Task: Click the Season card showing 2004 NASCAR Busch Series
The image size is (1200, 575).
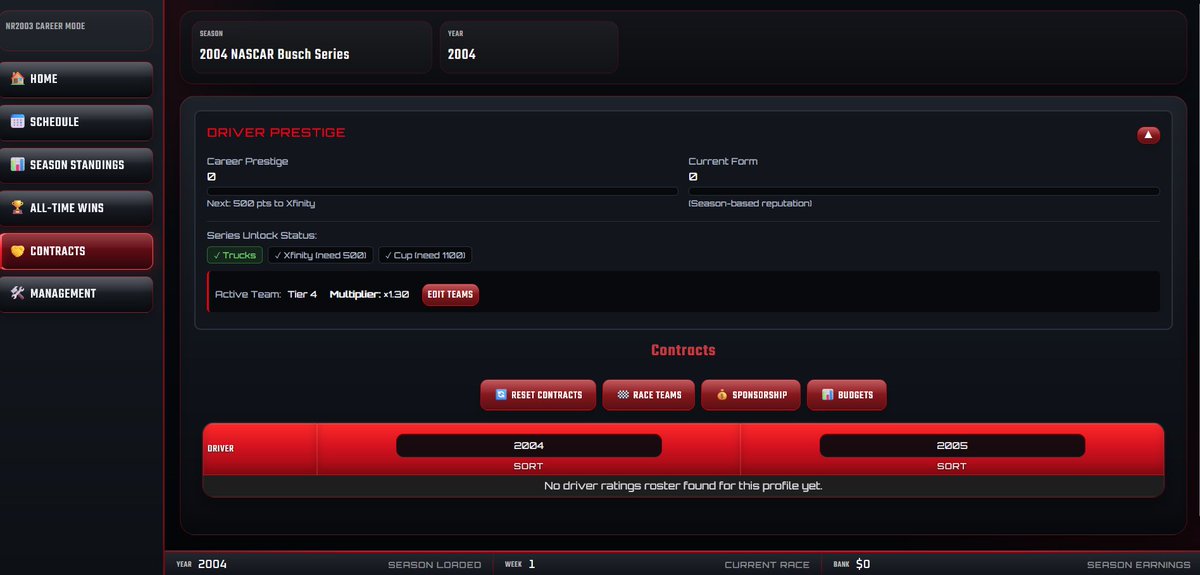Action: 312,47
